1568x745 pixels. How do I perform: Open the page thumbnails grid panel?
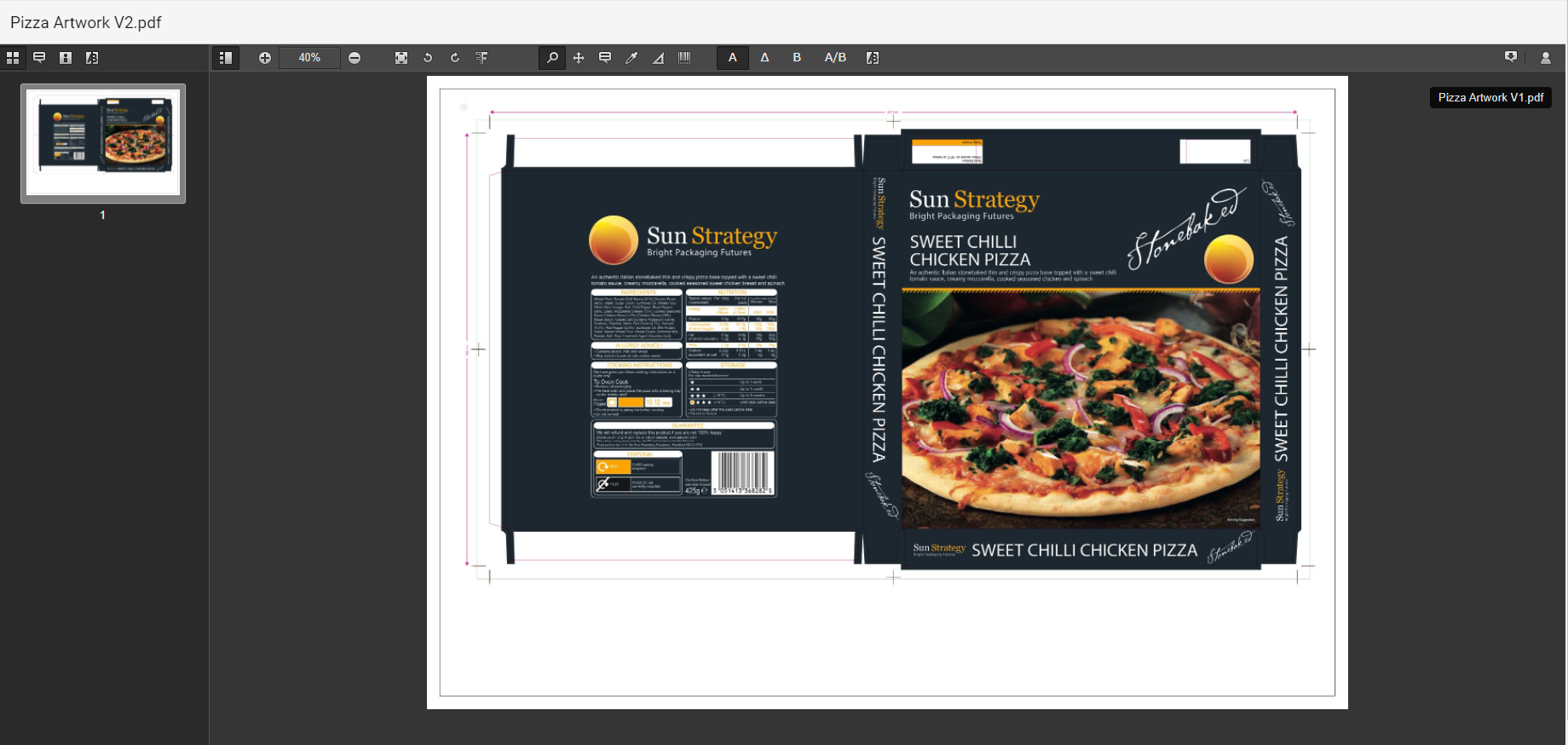(x=13, y=58)
